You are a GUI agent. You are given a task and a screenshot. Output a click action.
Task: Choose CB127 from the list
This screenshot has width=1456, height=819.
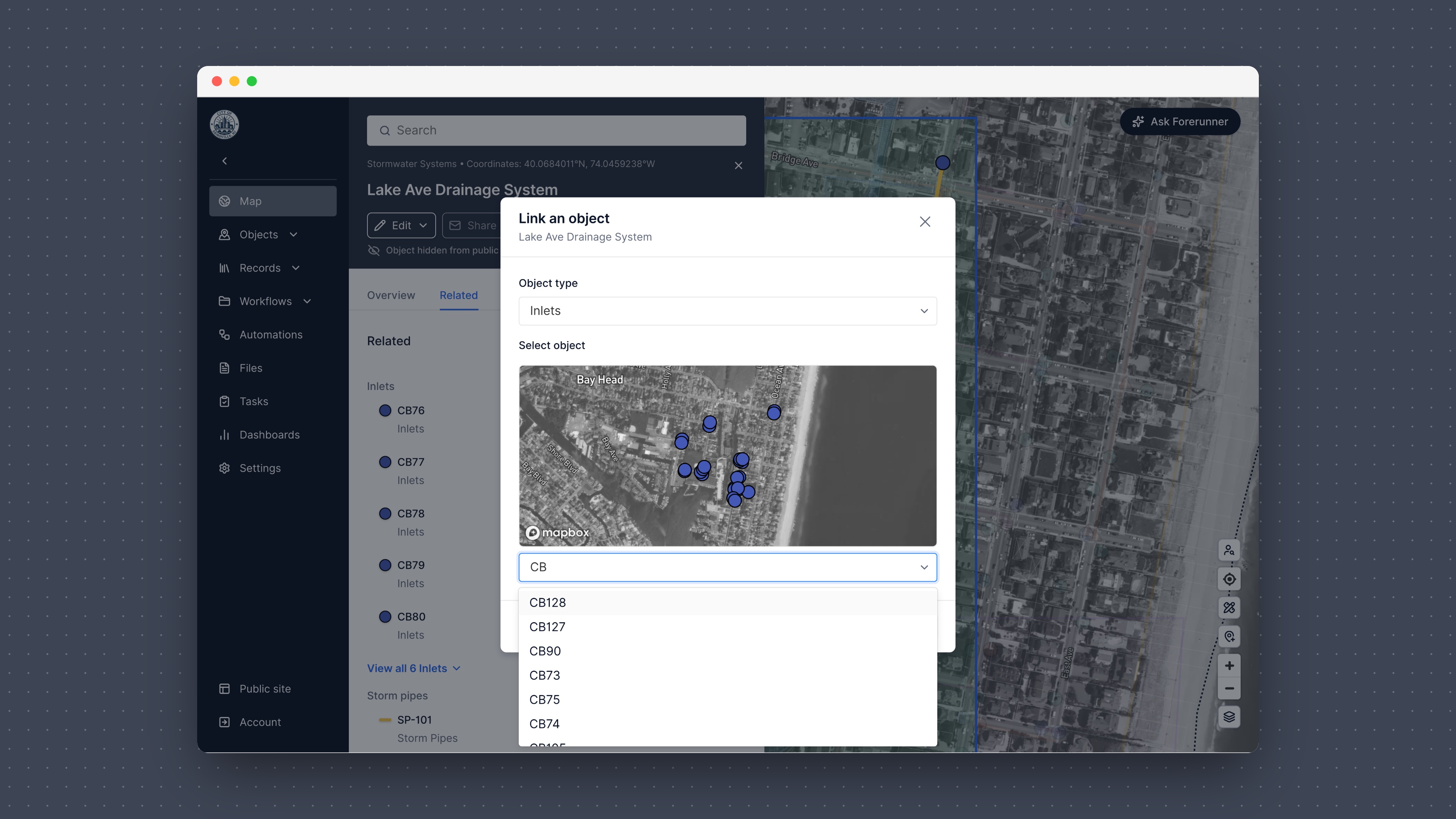pyautogui.click(x=728, y=627)
